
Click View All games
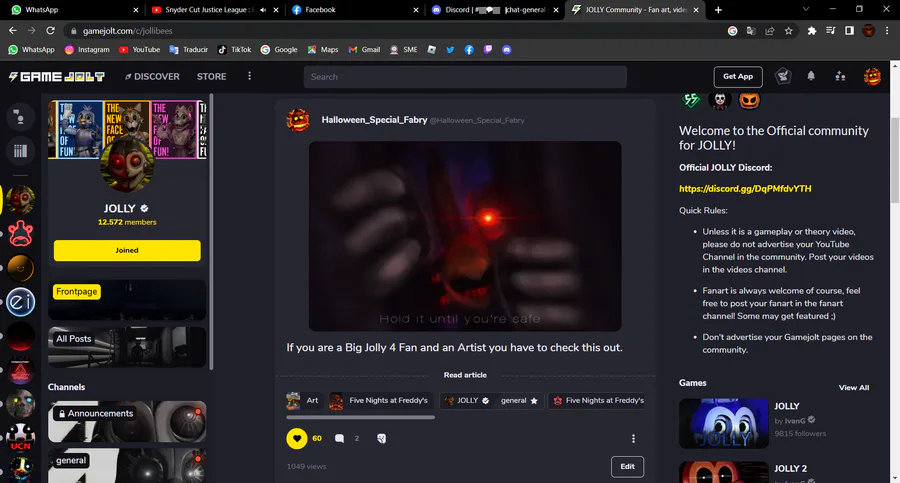click(x=854, y=388)
